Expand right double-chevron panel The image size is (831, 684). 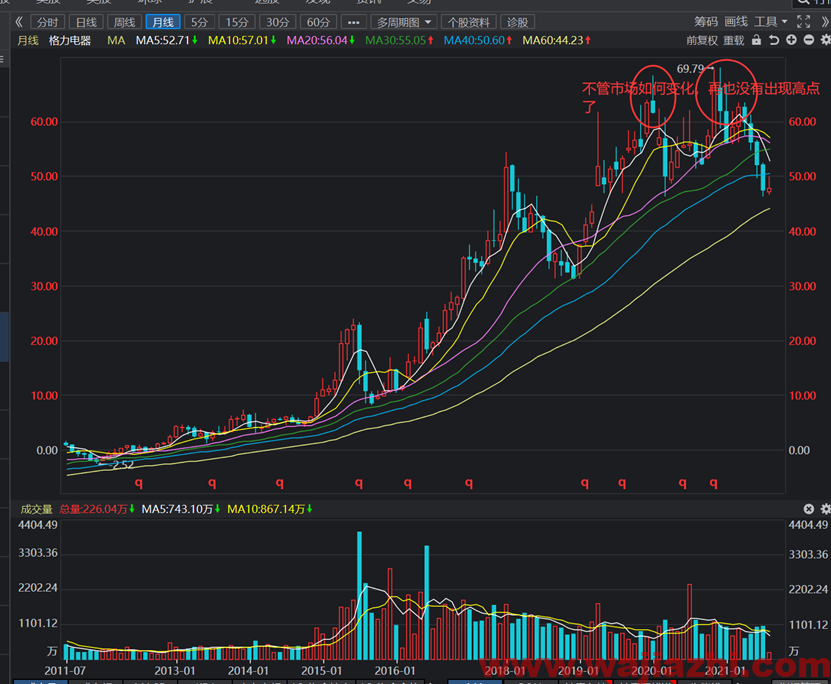click(x=825, y=22)
